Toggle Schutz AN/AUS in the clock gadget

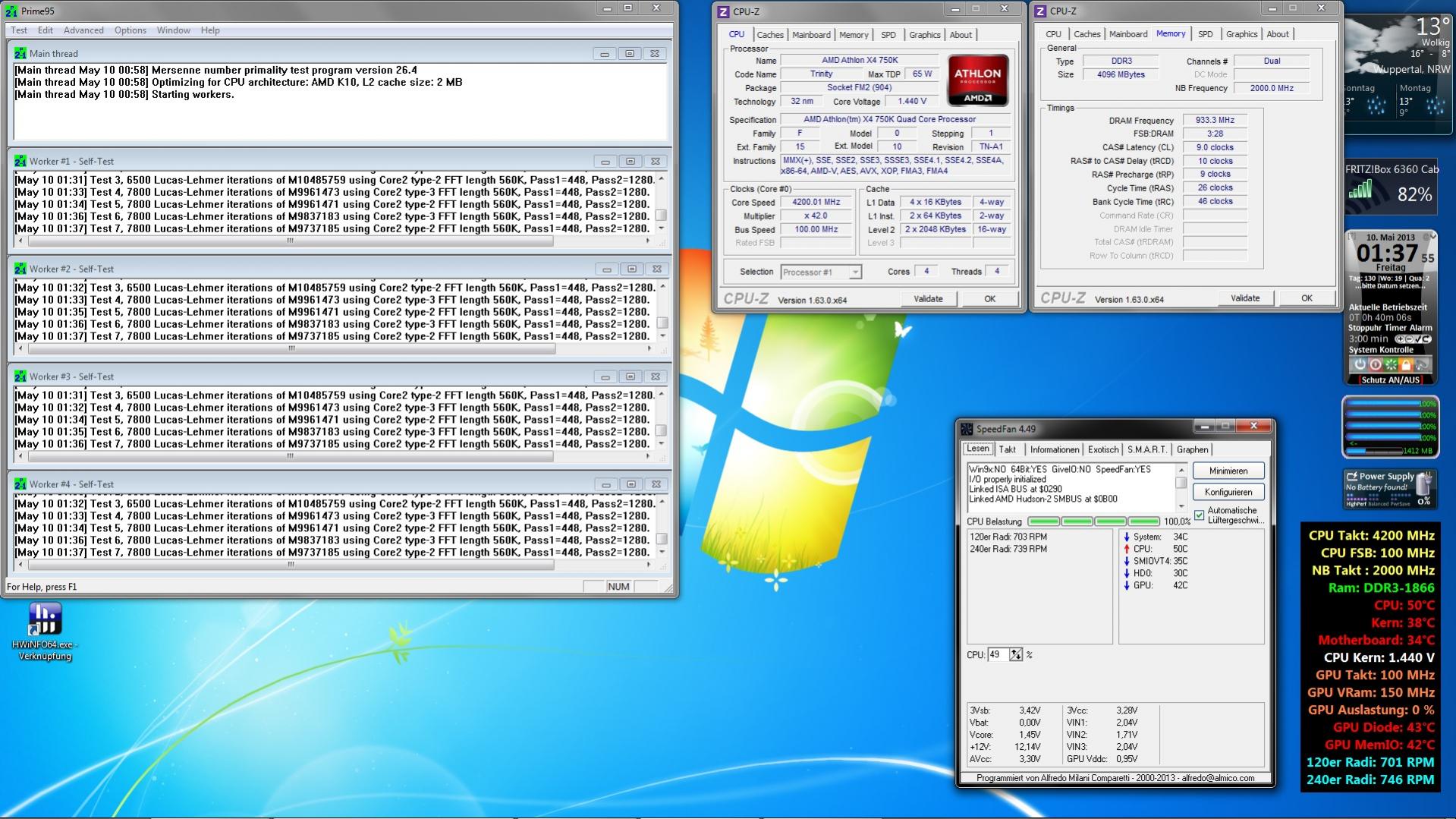tap(1390, 380)
